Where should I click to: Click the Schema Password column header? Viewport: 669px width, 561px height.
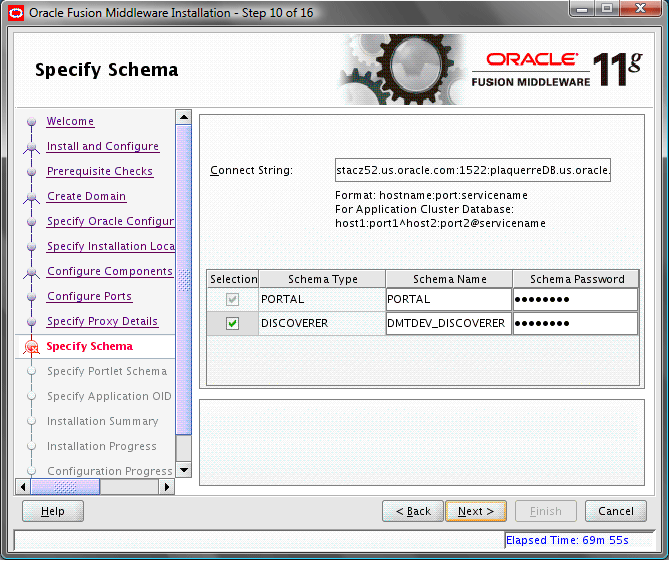[x=576, y=279]
